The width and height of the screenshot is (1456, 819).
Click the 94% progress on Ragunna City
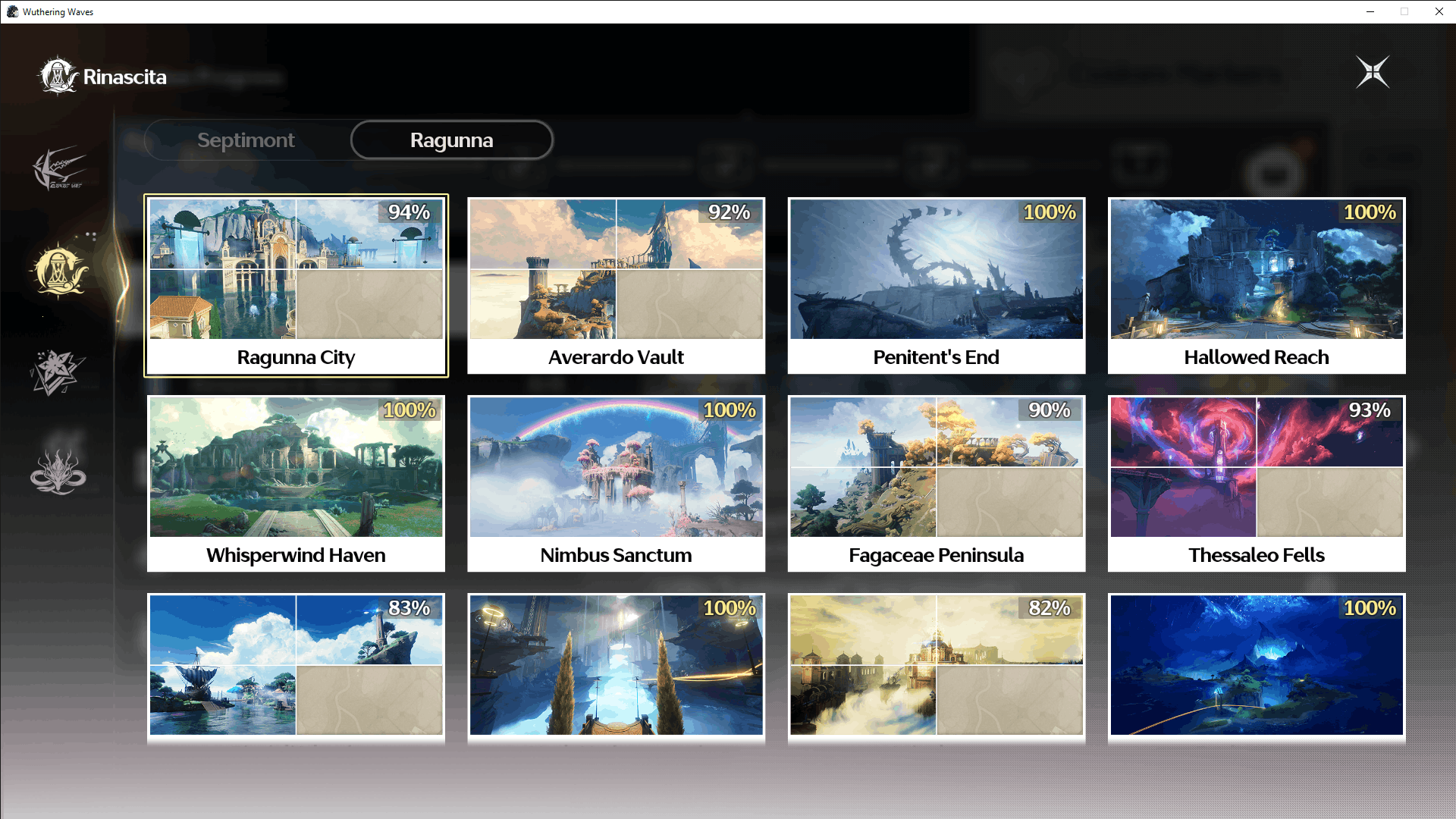pyautogui.click(x=409, y=212)
